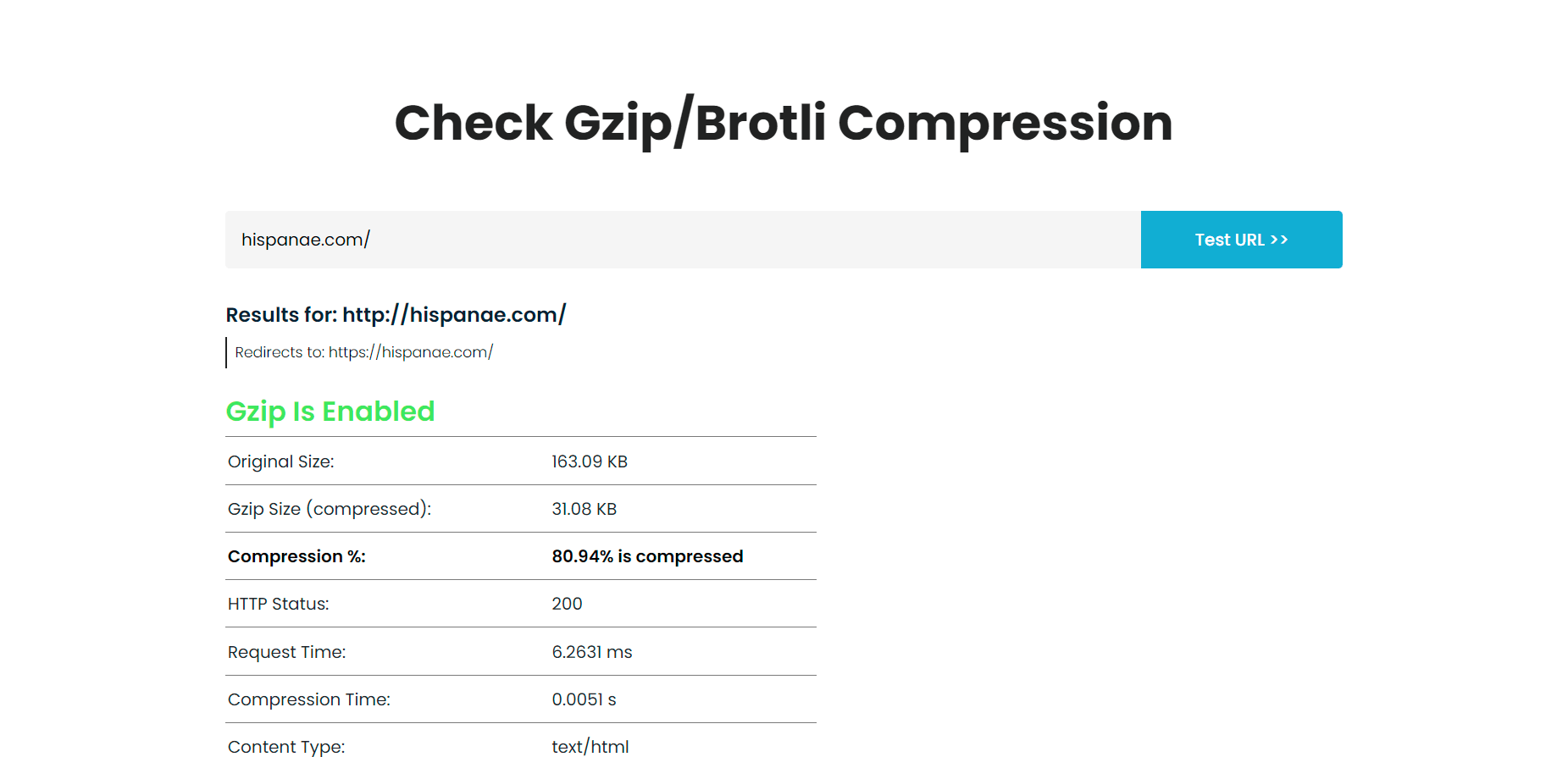Image resolution: width=1568 pixels, height=757 pixels.
Task: Click the Check Gzip/Brotli Compression heading
Action: coord(784,123)
